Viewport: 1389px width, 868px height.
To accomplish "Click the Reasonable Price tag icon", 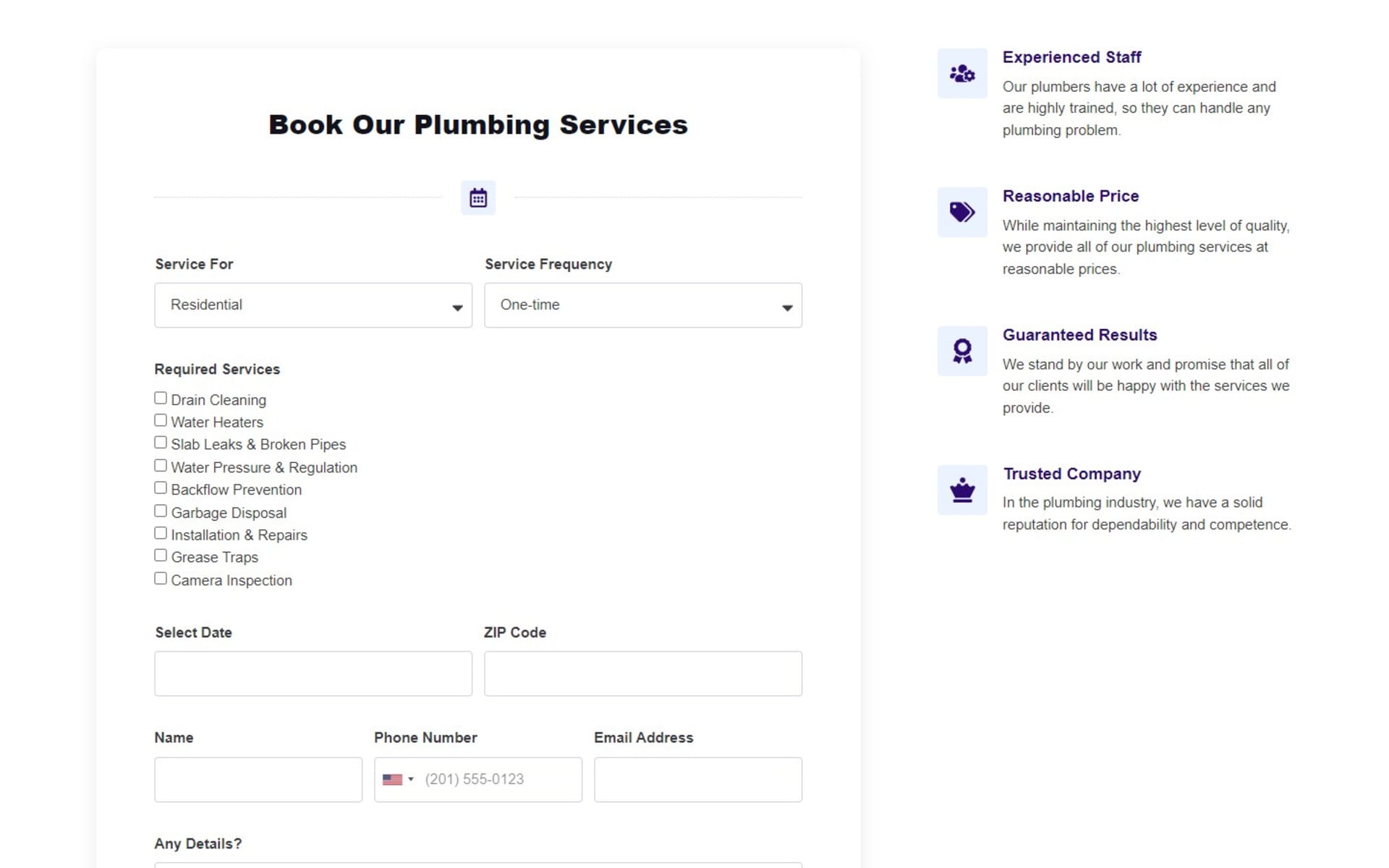I will tap(962, 212).
